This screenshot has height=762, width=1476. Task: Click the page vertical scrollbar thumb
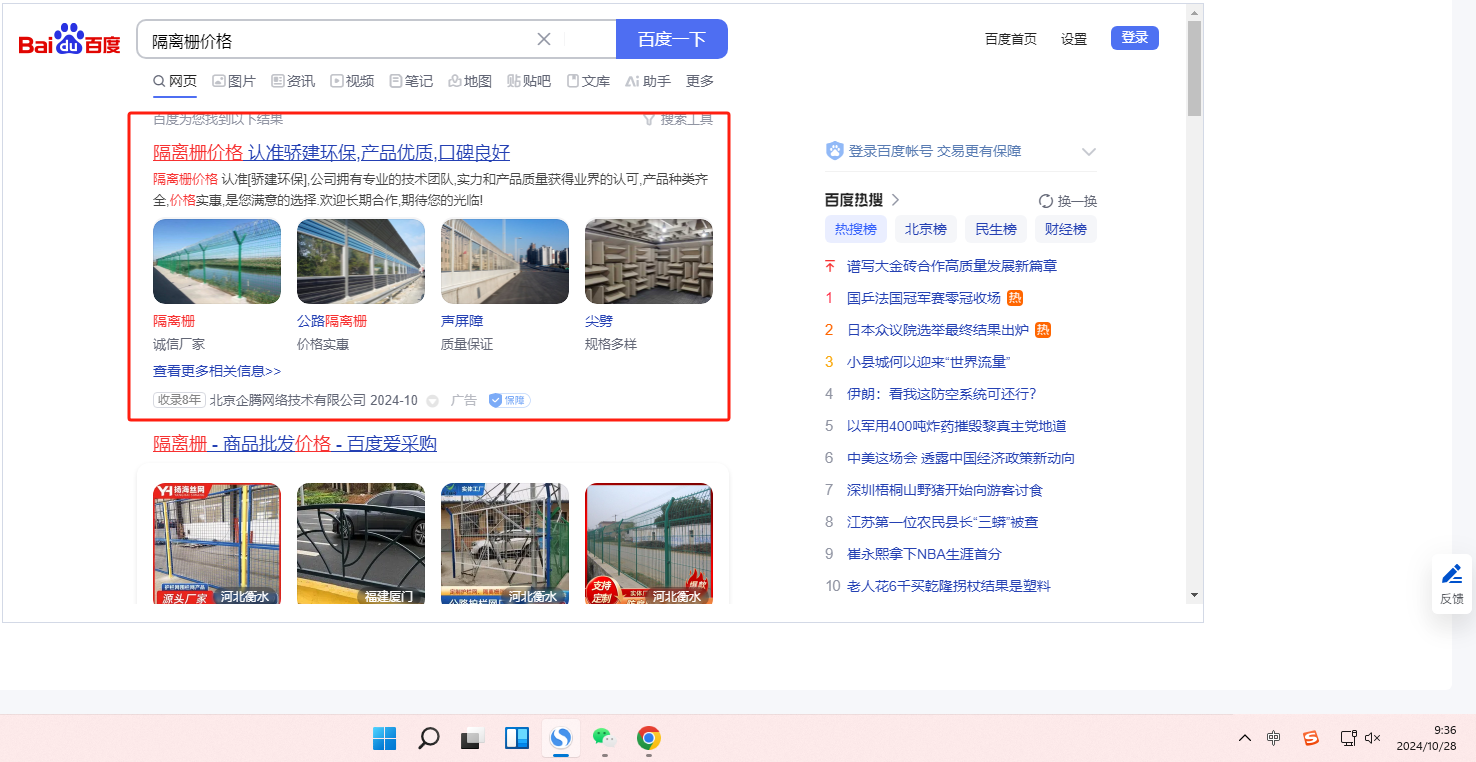1194,68
